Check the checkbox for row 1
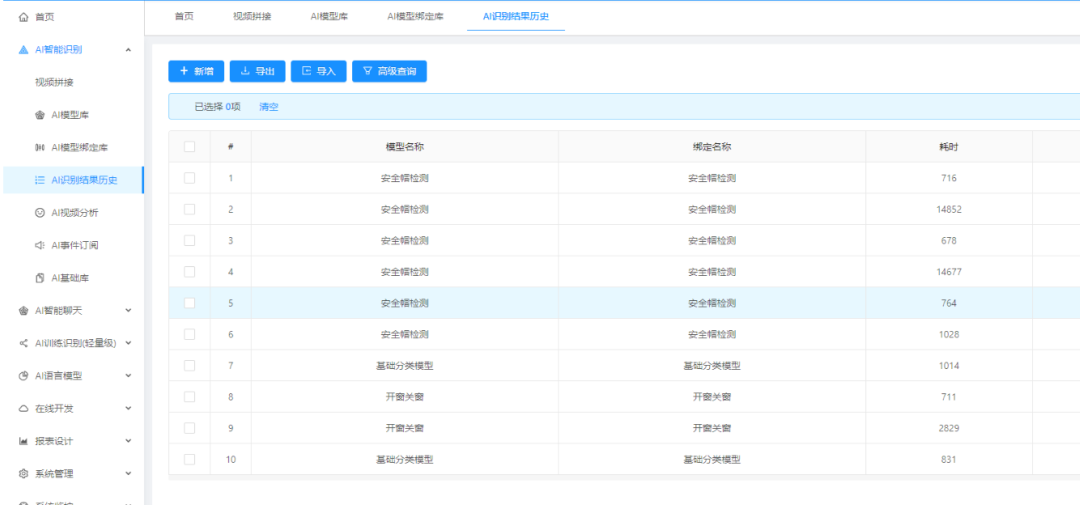Screen dimensions: 1080x505 point(189,178)
